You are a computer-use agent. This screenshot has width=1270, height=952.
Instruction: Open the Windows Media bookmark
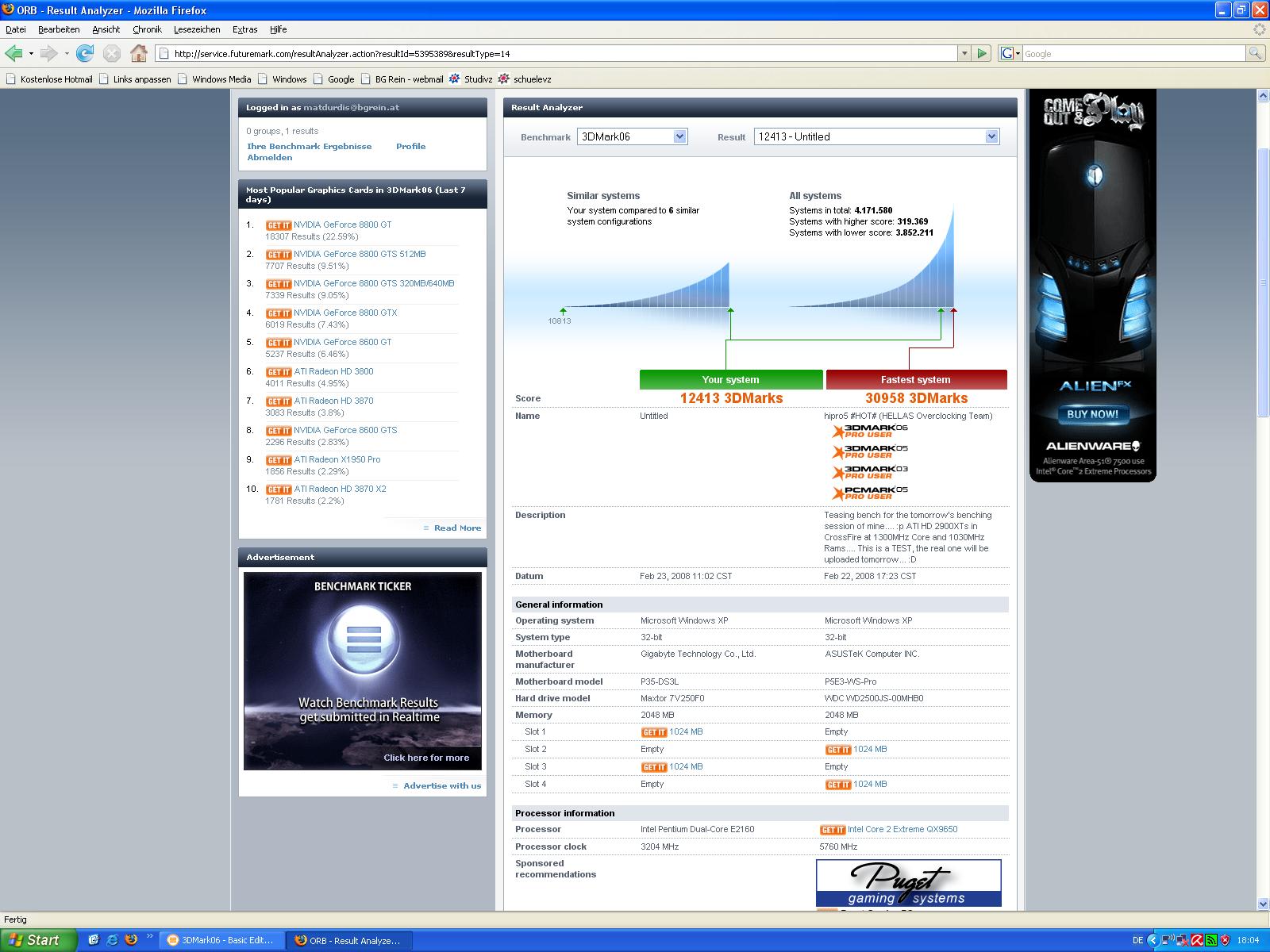pyautogui.click(x=214, y=79)
